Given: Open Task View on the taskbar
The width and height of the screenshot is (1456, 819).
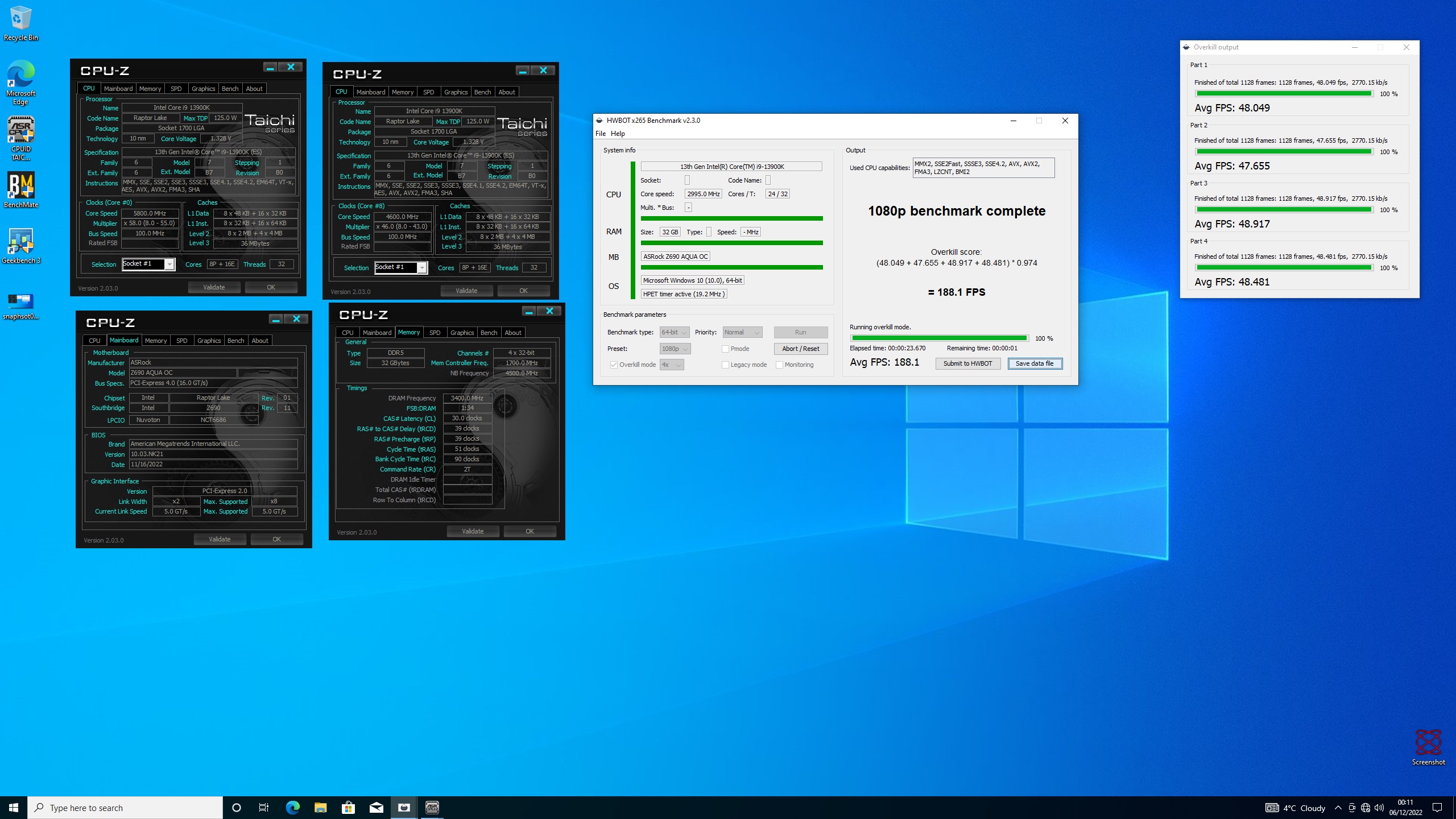Looking at the screenshot, I should coord(264,808).
